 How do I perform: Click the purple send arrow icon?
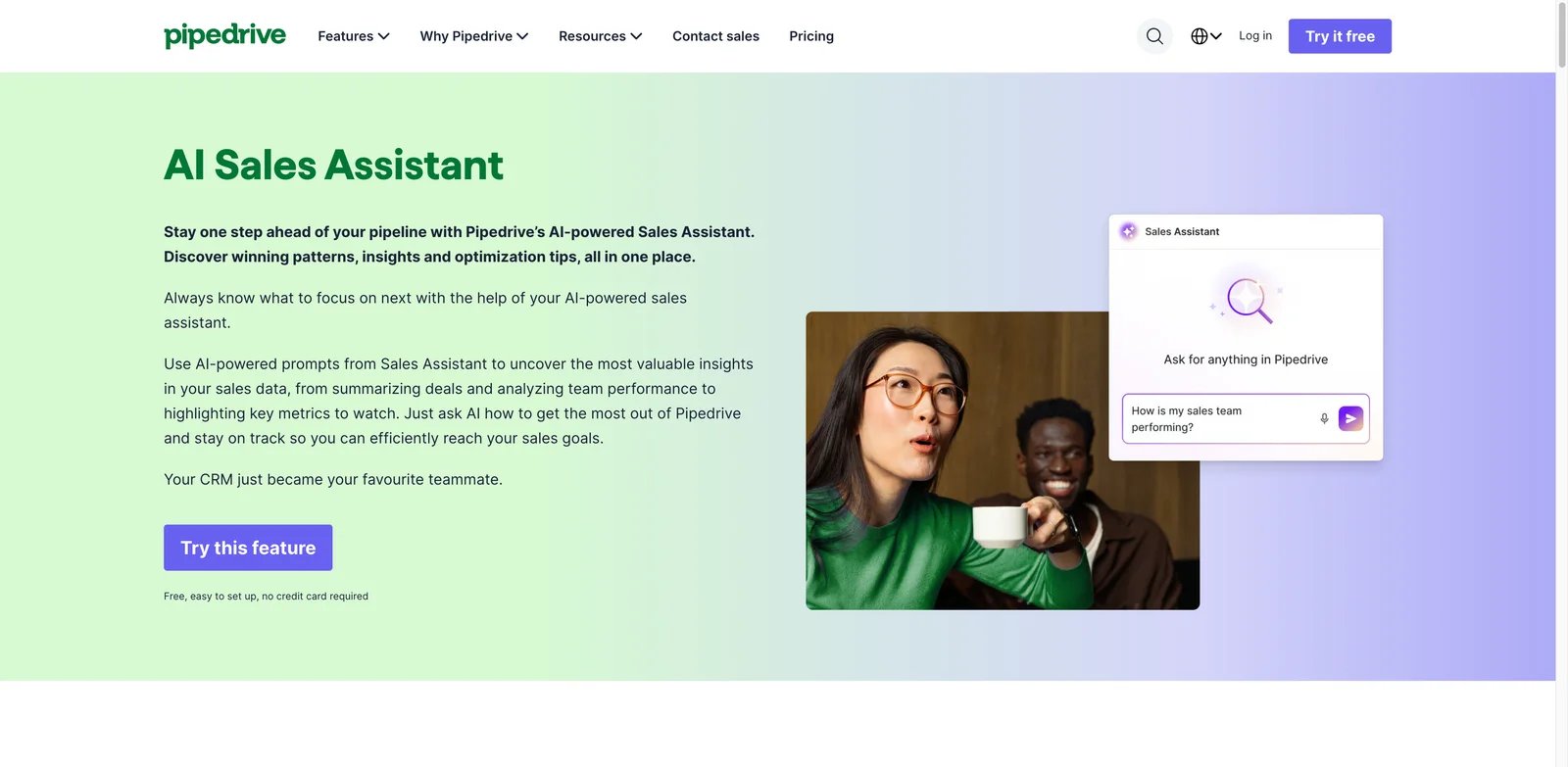[x=1350, y=418]
